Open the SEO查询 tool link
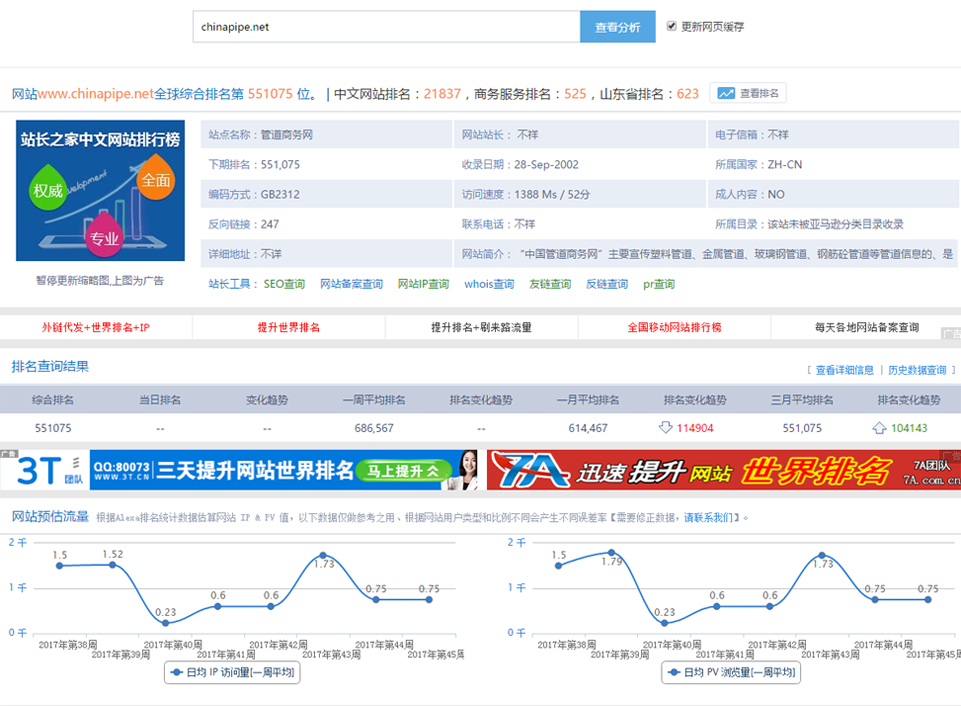The height and width of the screenshot is (706, 961). (x=284, y=284)
